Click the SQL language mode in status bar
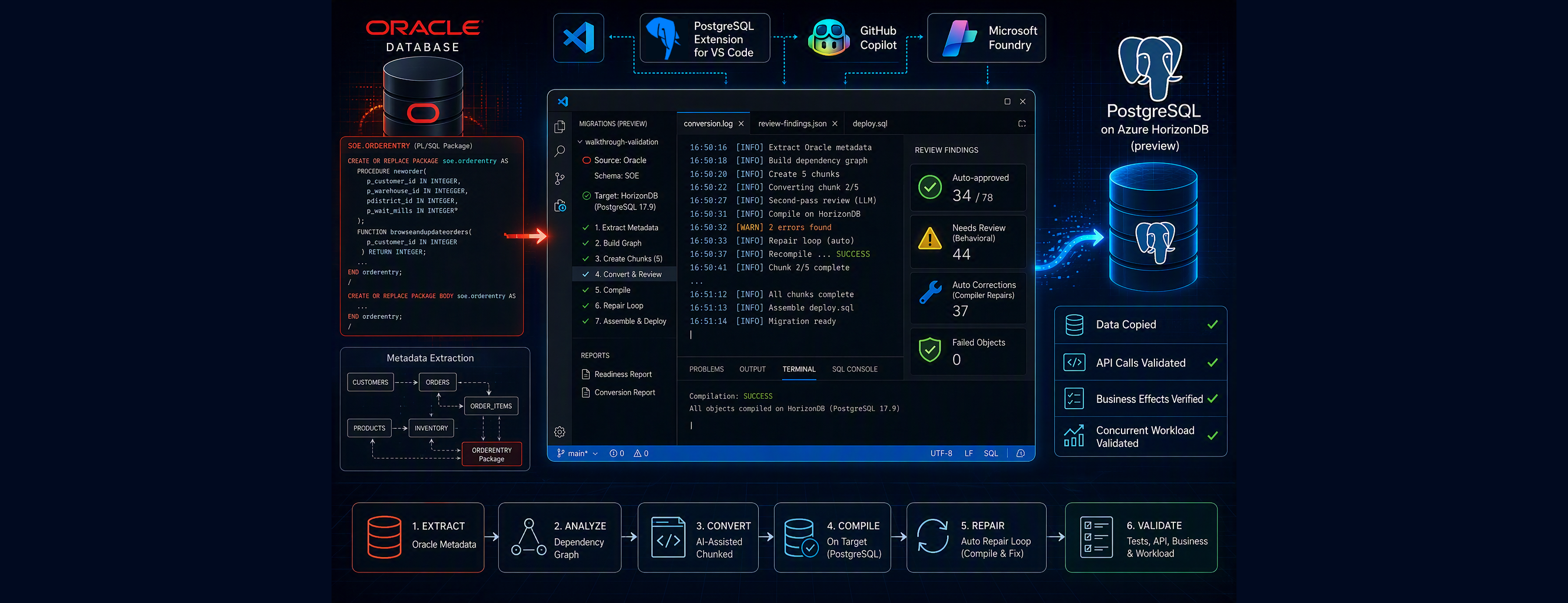The width and height of the screenshot is (1568, 603). (x=991, y=453)
